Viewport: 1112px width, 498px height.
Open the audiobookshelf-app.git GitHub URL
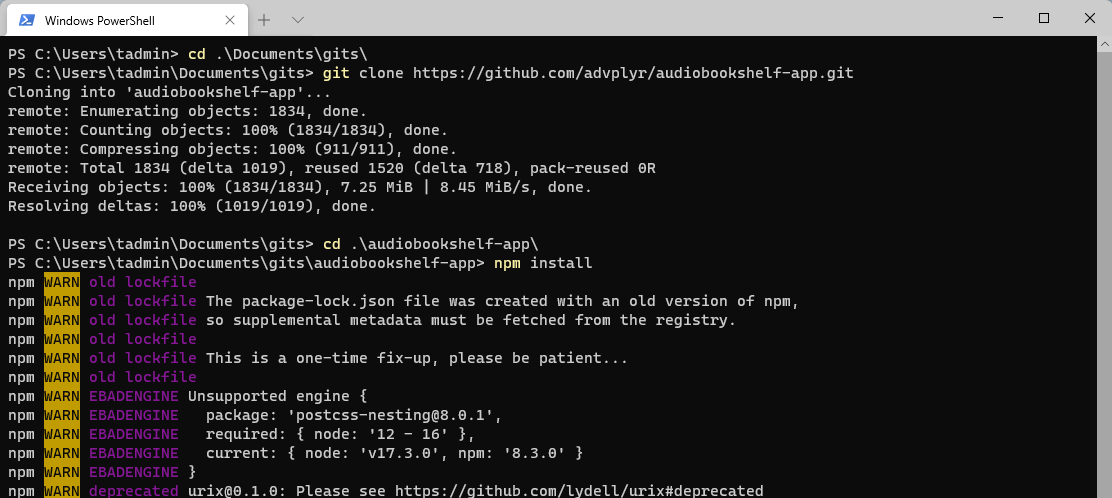[x=633, y=73]
